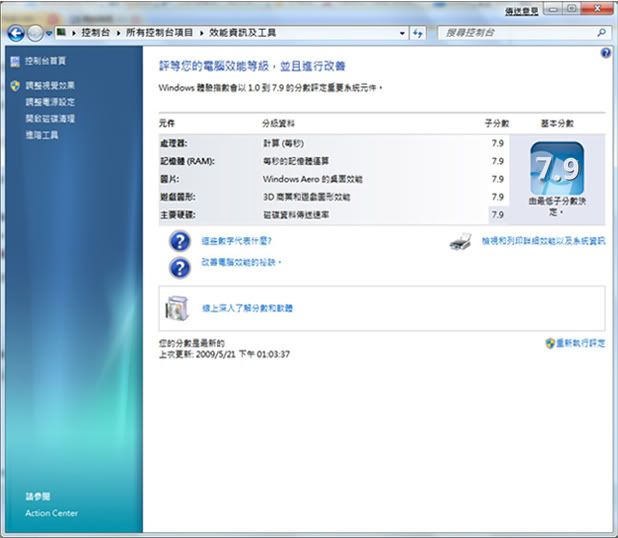Select the 處理器 row label

coord(174,143)
